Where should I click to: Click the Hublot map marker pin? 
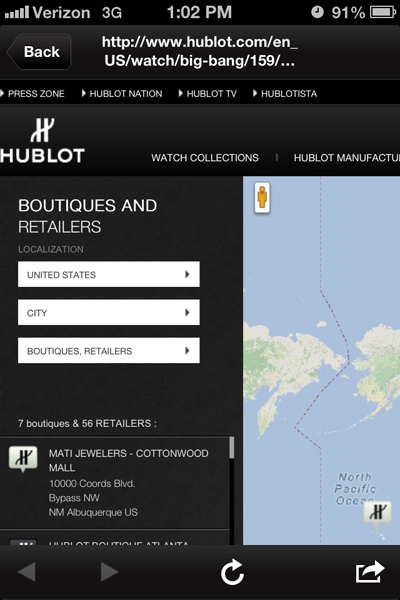(377, 514)
